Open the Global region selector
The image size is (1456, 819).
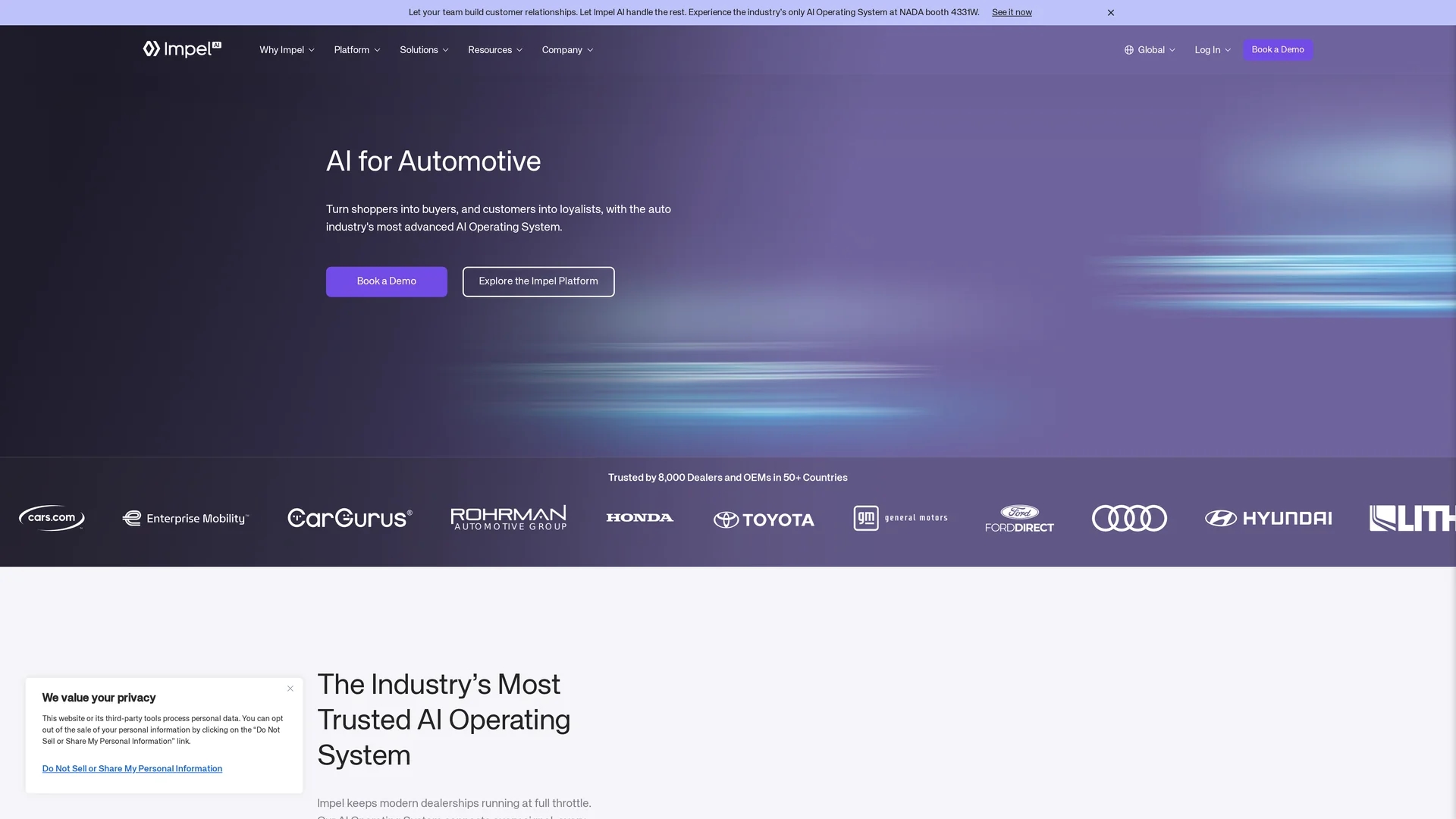1150,50
